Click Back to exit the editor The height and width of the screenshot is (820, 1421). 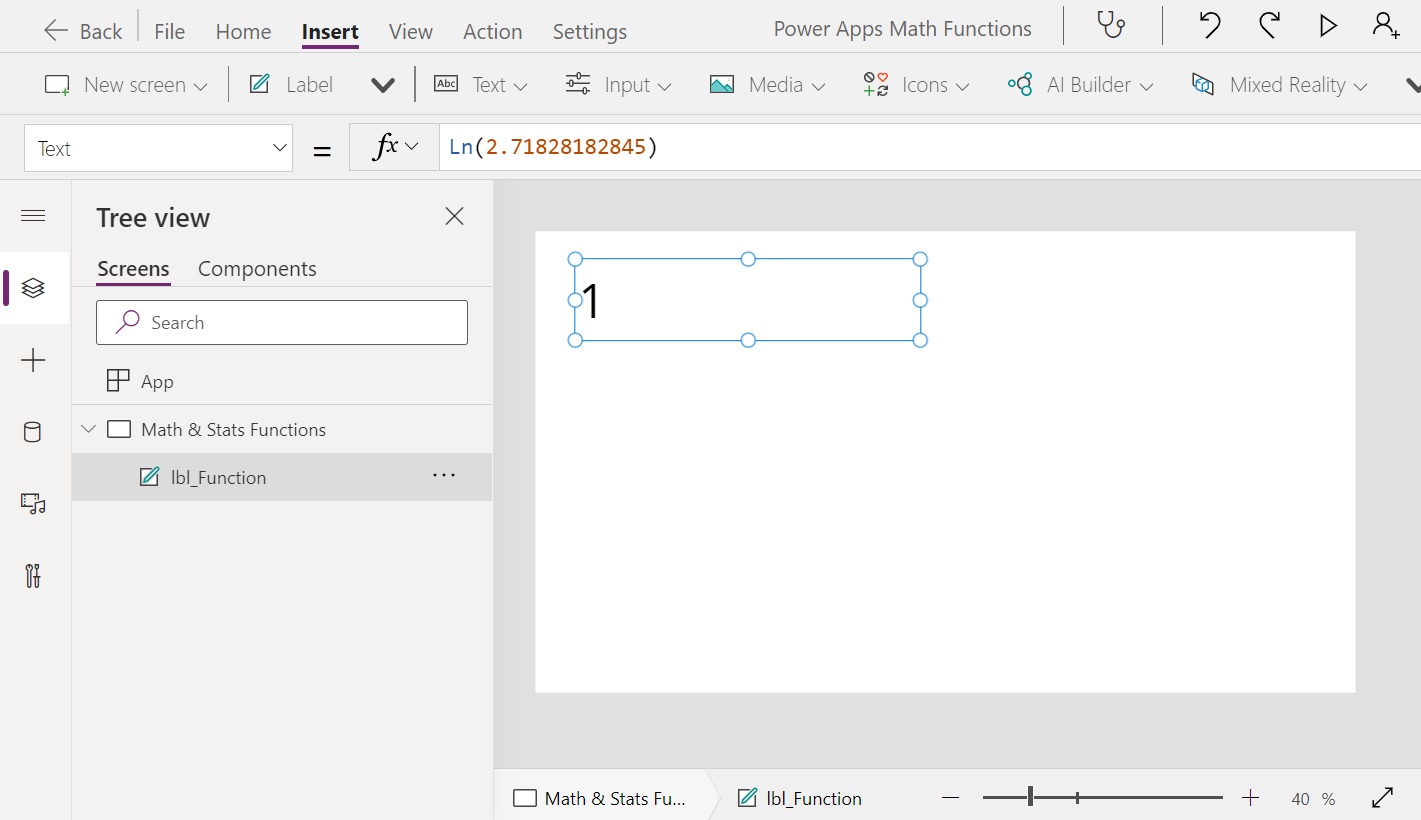82,29
